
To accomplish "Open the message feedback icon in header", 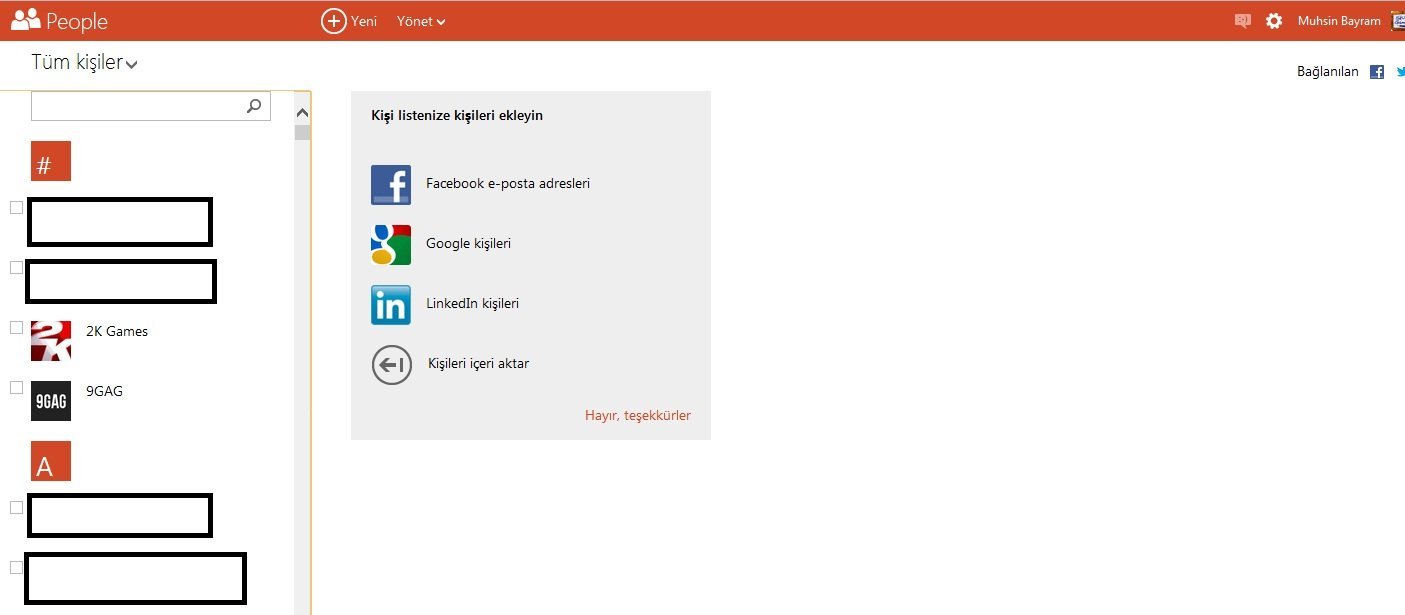I will 1243,21.
